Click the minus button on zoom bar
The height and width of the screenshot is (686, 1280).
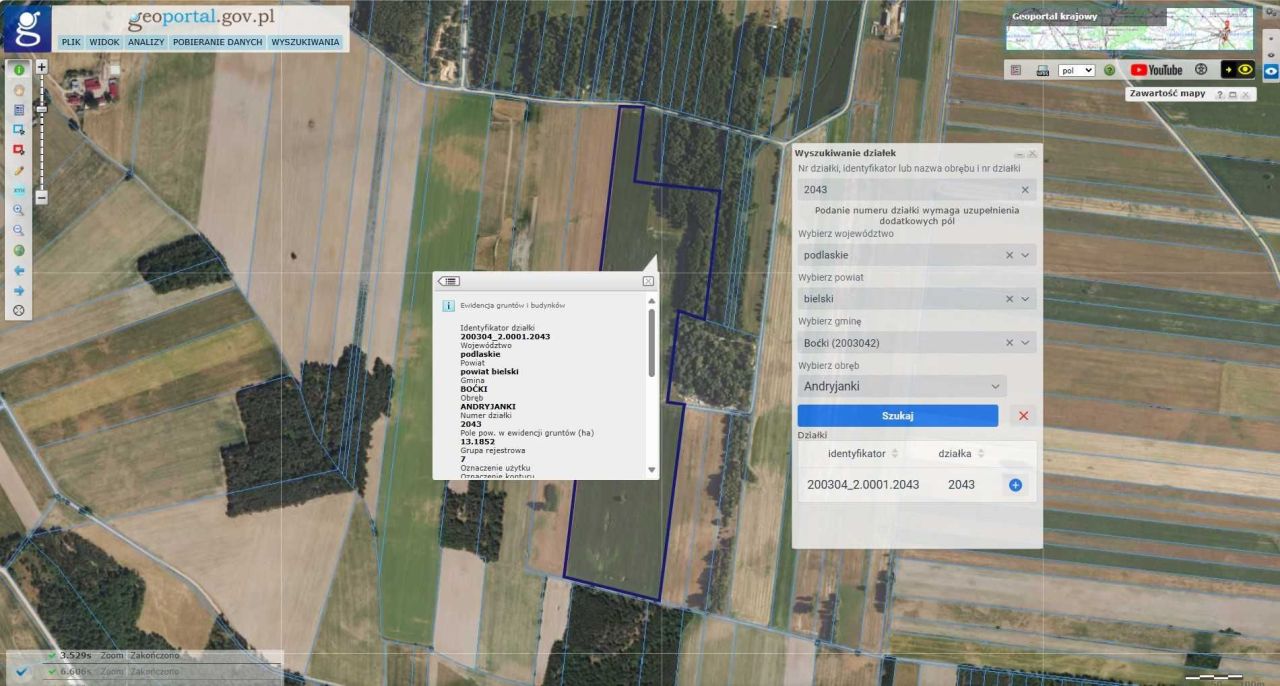pyautogui.click(x=41, y=198)
